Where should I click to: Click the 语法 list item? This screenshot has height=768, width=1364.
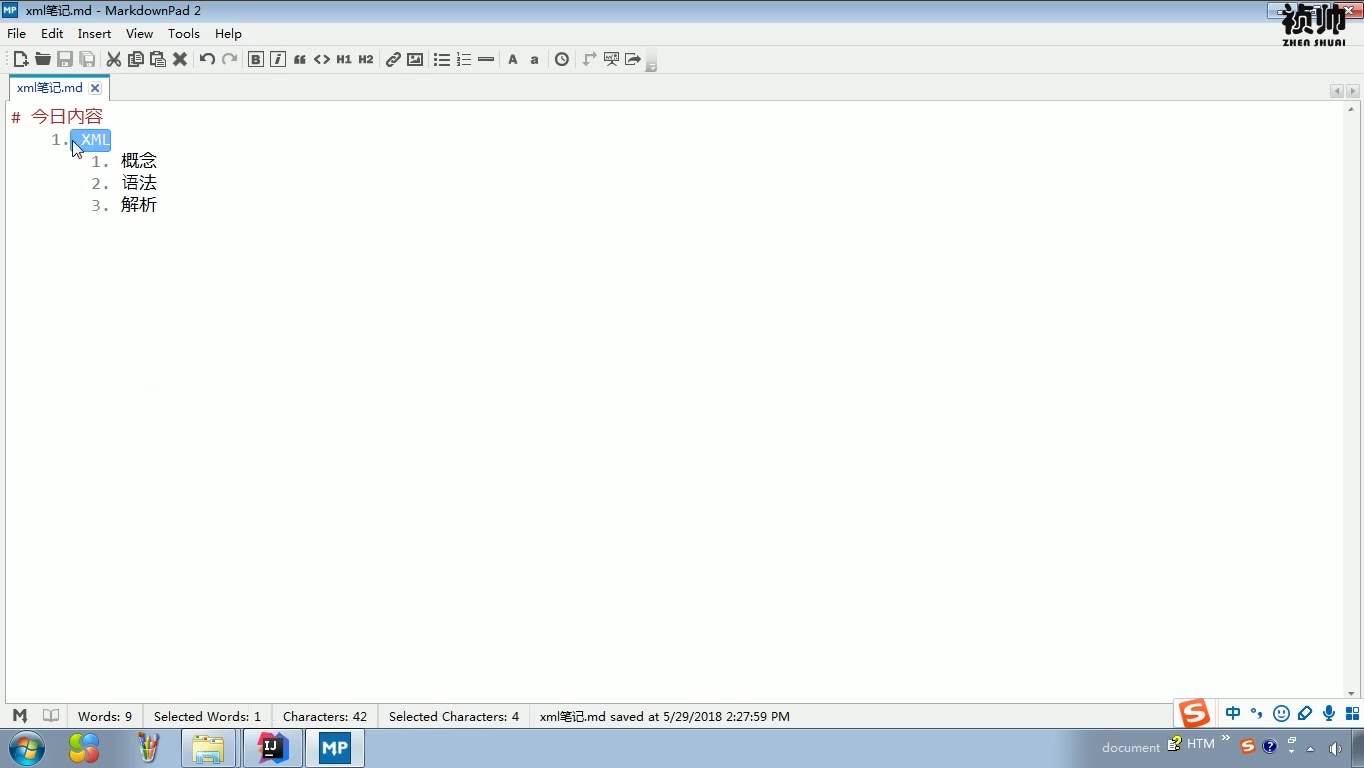point(139,183)
